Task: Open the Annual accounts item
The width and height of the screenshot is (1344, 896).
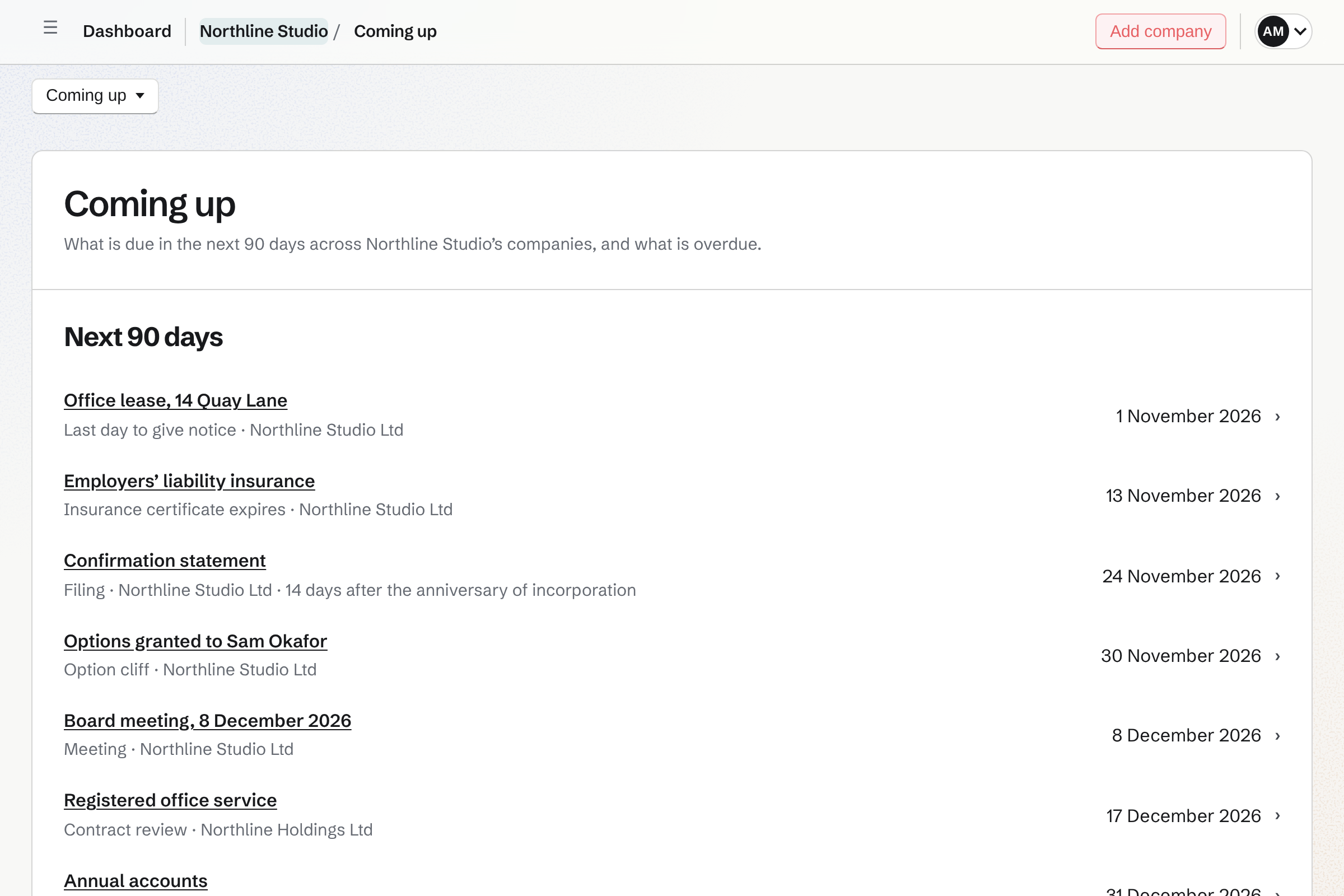Action: pyautogui.click(x=136, y=880)
